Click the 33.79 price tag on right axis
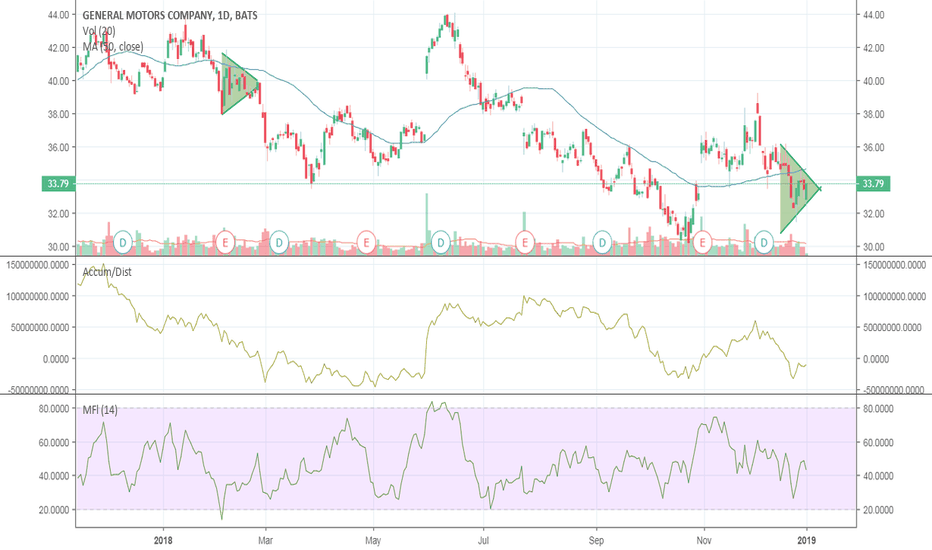Screen dimensions: 932x550 (x=873, y=184)
